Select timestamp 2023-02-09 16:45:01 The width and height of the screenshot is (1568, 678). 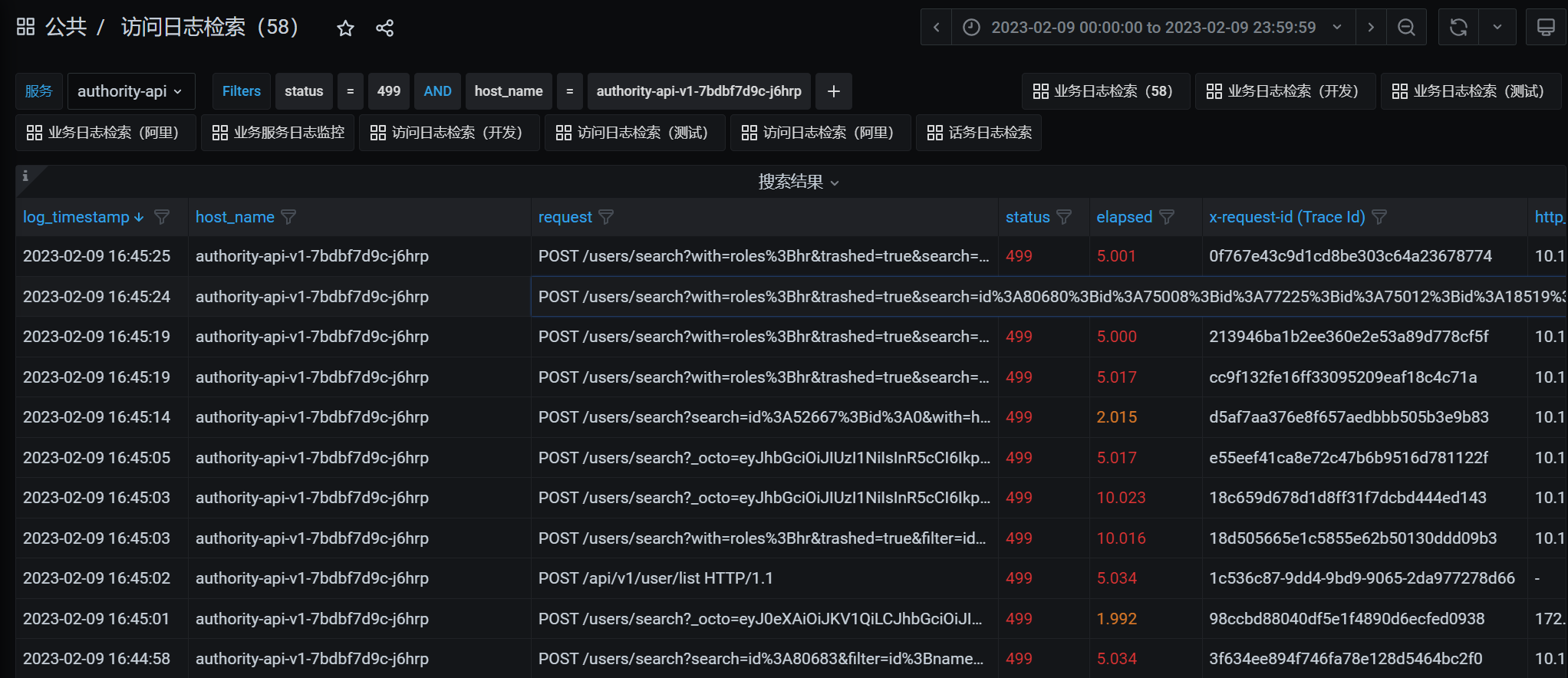97,619
